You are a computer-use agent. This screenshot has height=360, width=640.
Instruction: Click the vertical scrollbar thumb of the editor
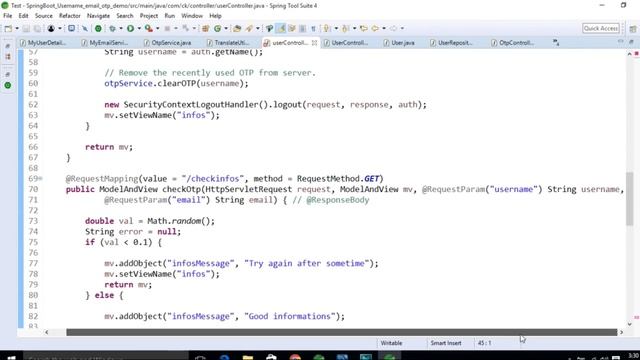tap(630, 198)
